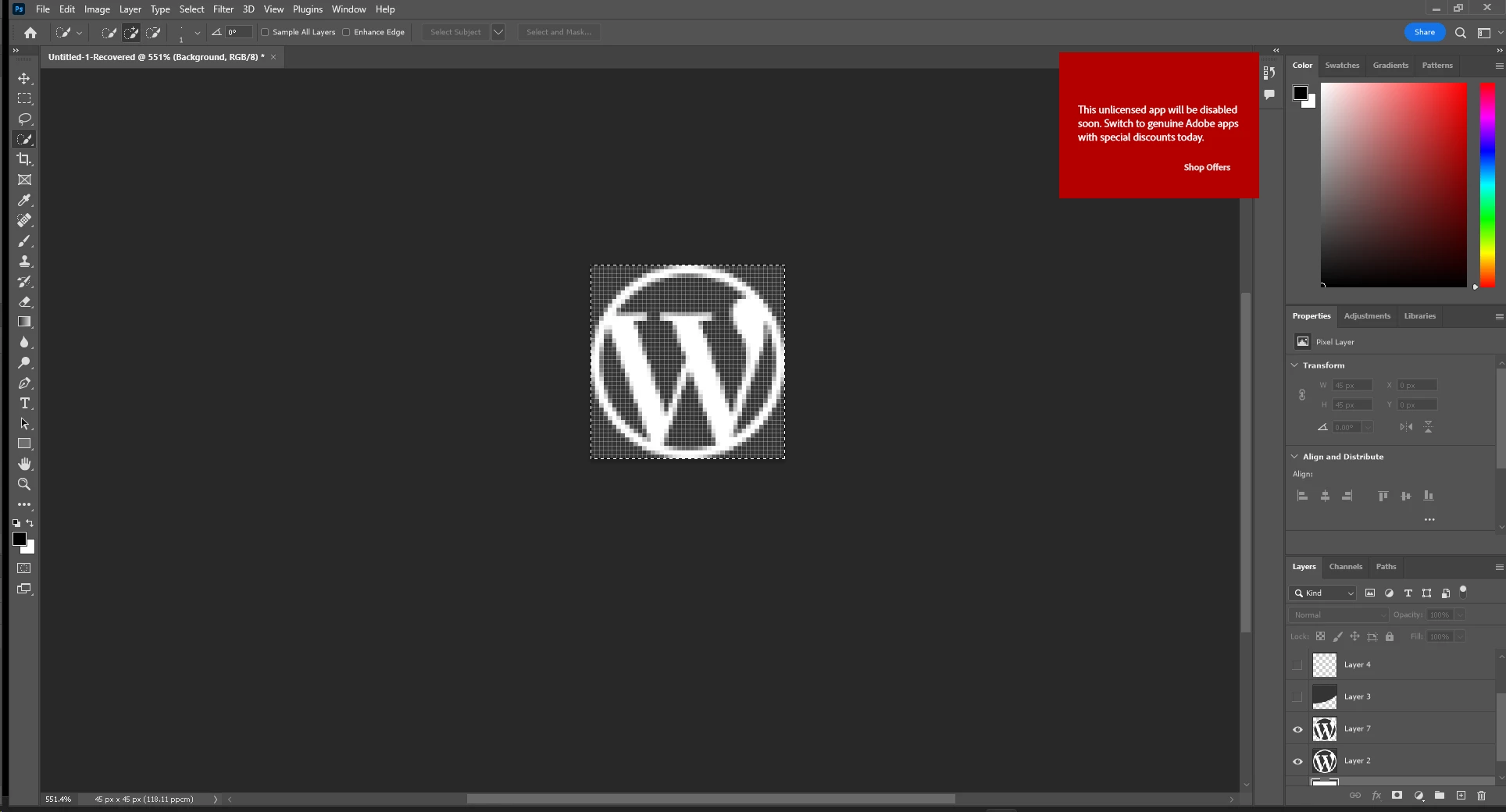The width and height of the screenshot is (1506, 812).
Task: Open the workspace switcher dropdown
Action: [x=1488, y=33]
